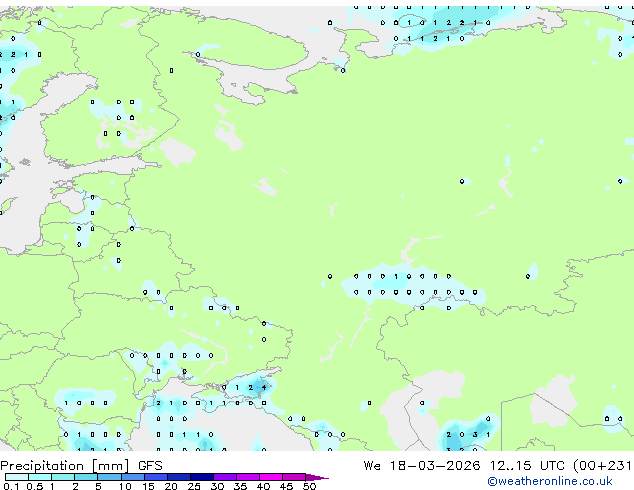Click the 'Precipitation [mm]' title text
This screenshot has width=634, height=490.
(x=65, y=466)
